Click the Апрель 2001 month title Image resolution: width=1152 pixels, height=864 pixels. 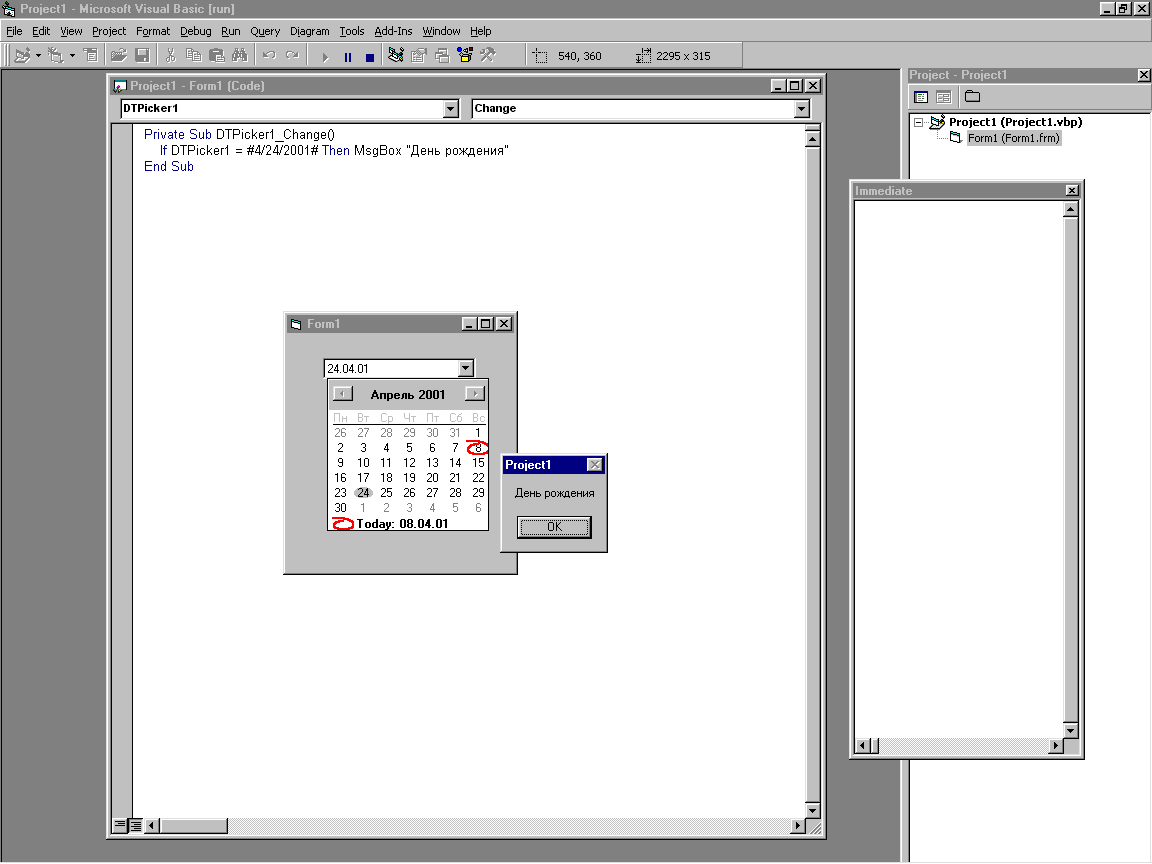click(408, 395)
